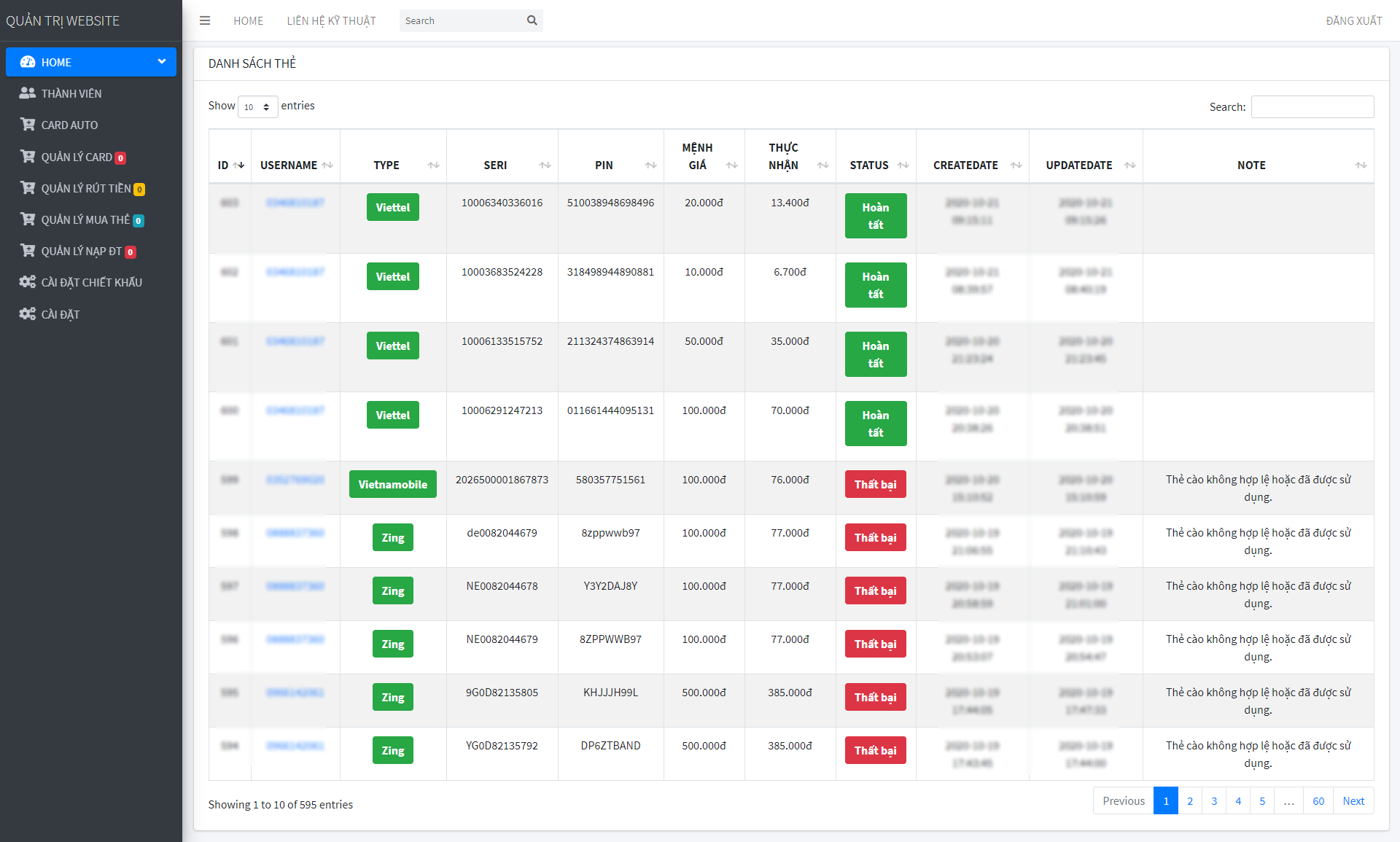Open the Liên Hệ Kỹ Thuật top menu
This screenshot has height=842, width=1400.
pyautogui.click(x=331, y=20)
